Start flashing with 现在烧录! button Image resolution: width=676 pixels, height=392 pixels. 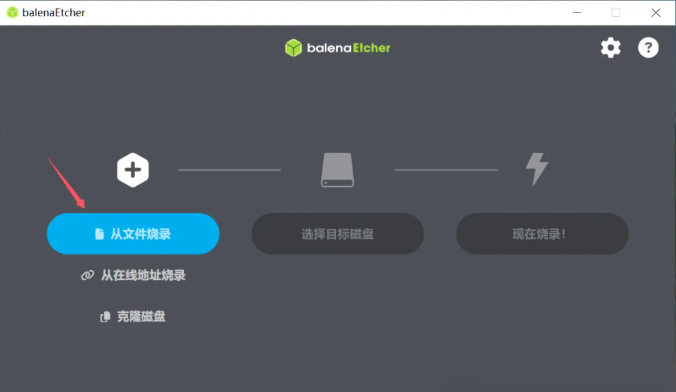coord(542,234)
